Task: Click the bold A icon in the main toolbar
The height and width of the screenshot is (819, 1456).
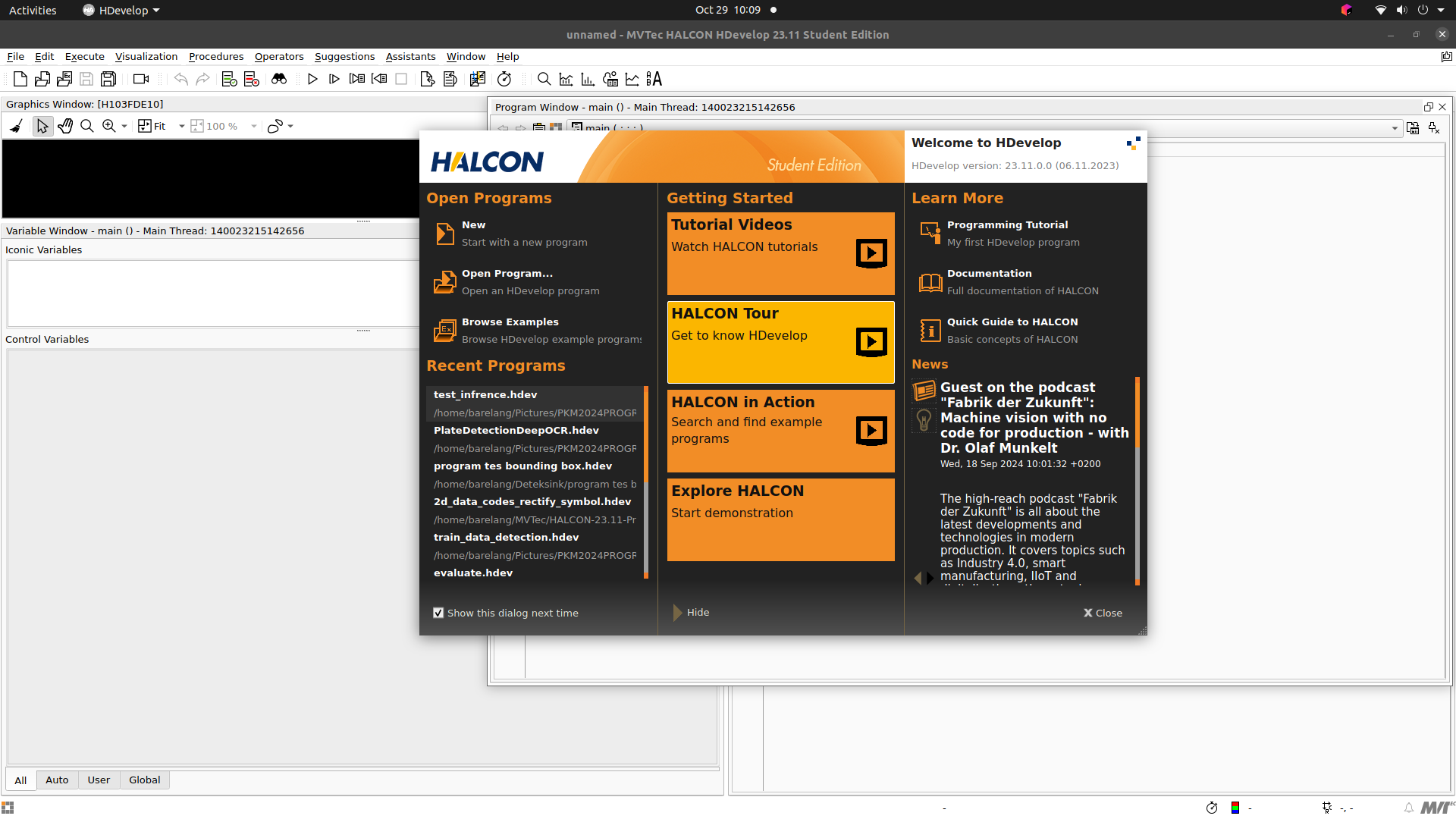Action: pyautogui.click(x=654, y=79)
